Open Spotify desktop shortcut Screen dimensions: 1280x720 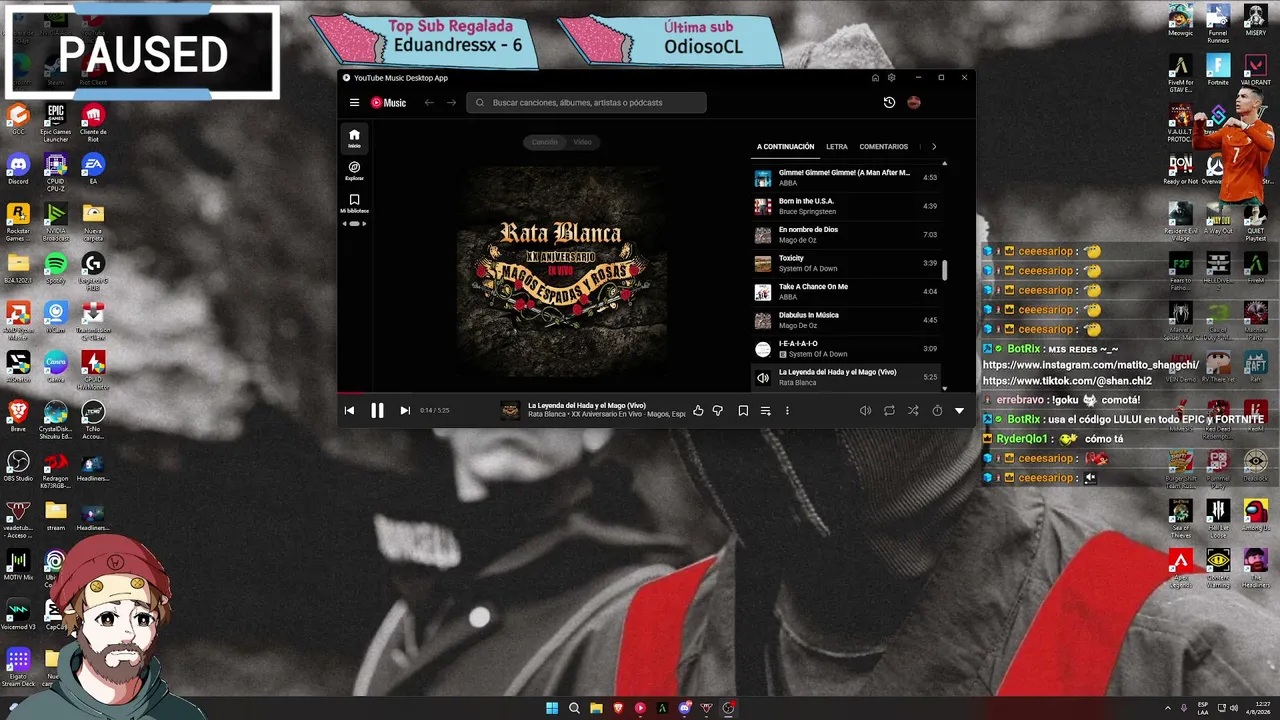pos(55,267)
